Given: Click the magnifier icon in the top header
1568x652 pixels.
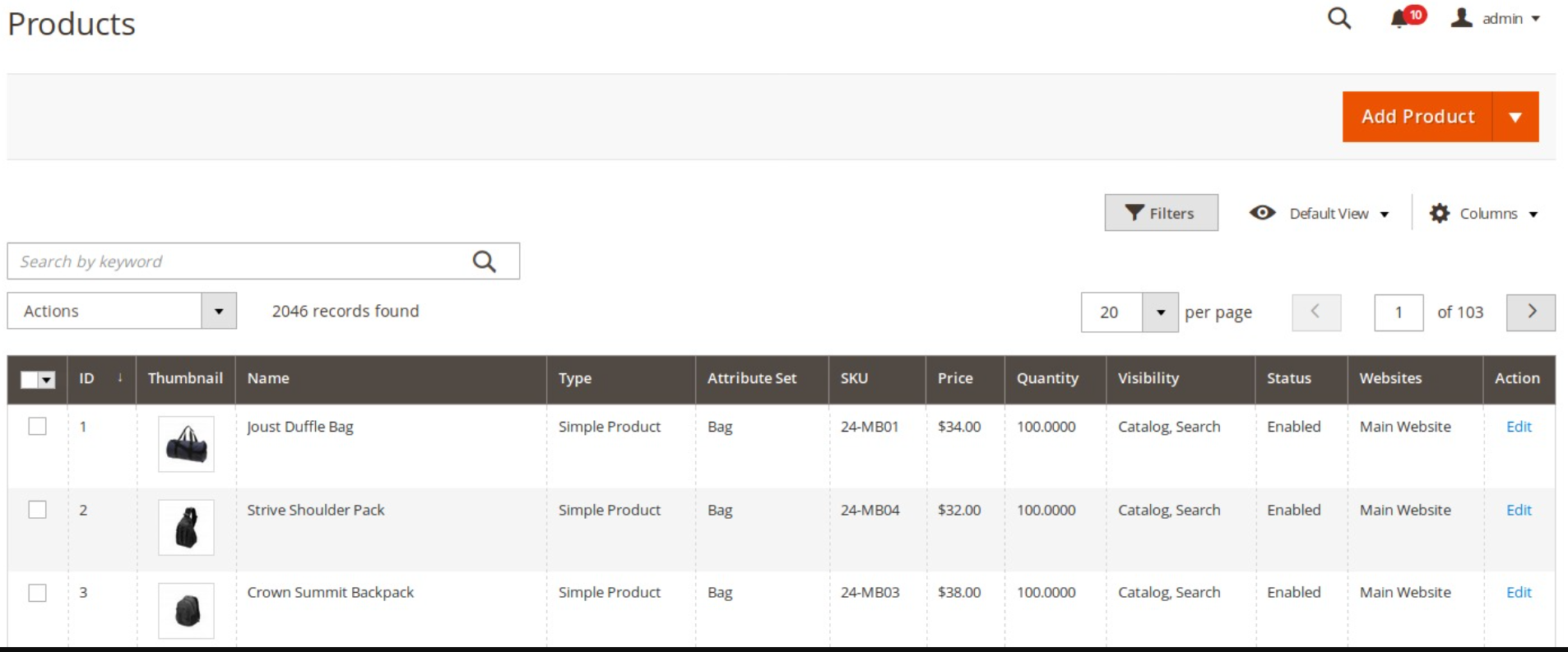Looking at the screenshot, I should pyautogui.click(x=1338, y=18).
